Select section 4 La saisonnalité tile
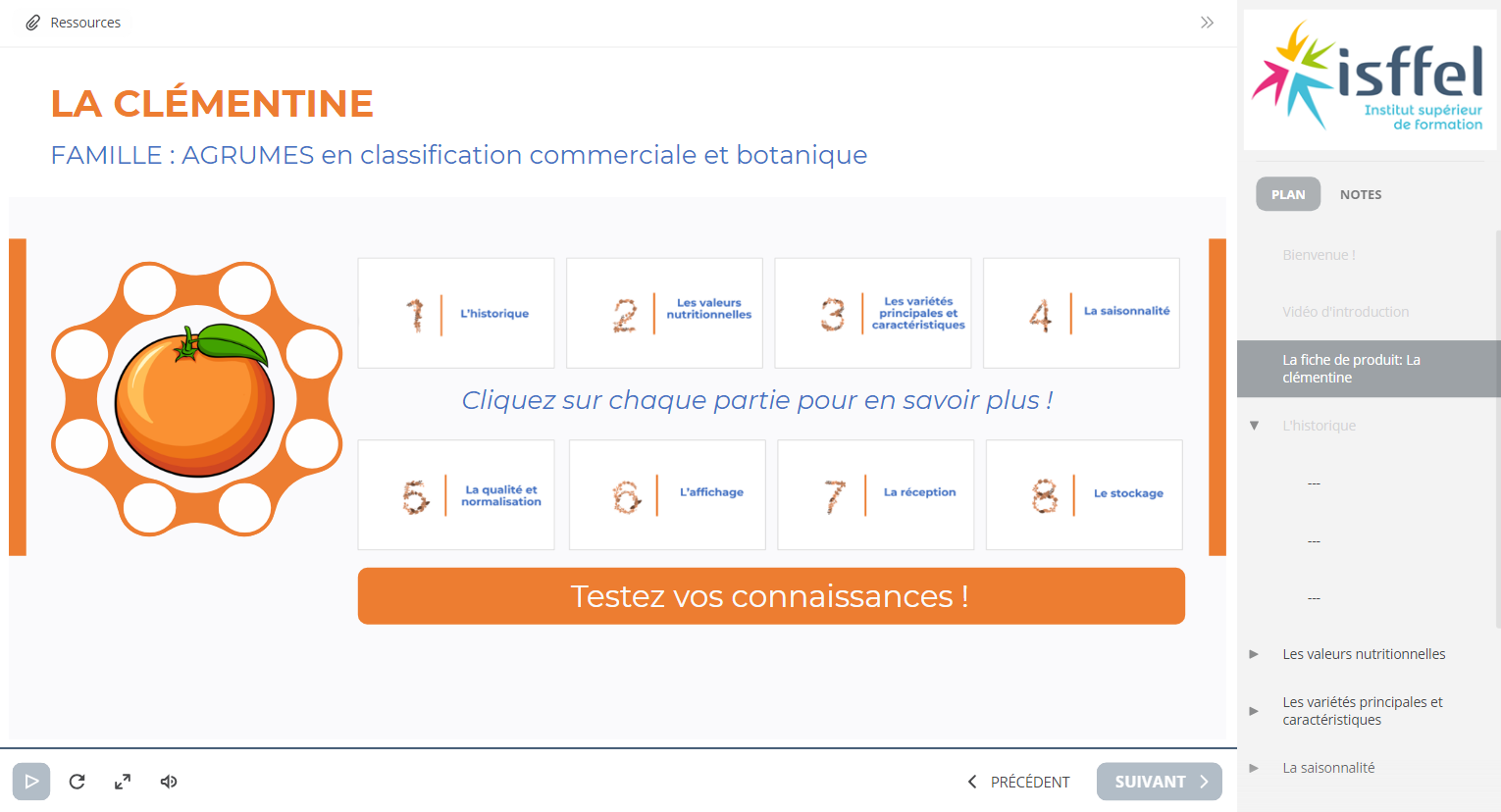The width and height of the screenshot is (1501, 812). click(1080, 313)
